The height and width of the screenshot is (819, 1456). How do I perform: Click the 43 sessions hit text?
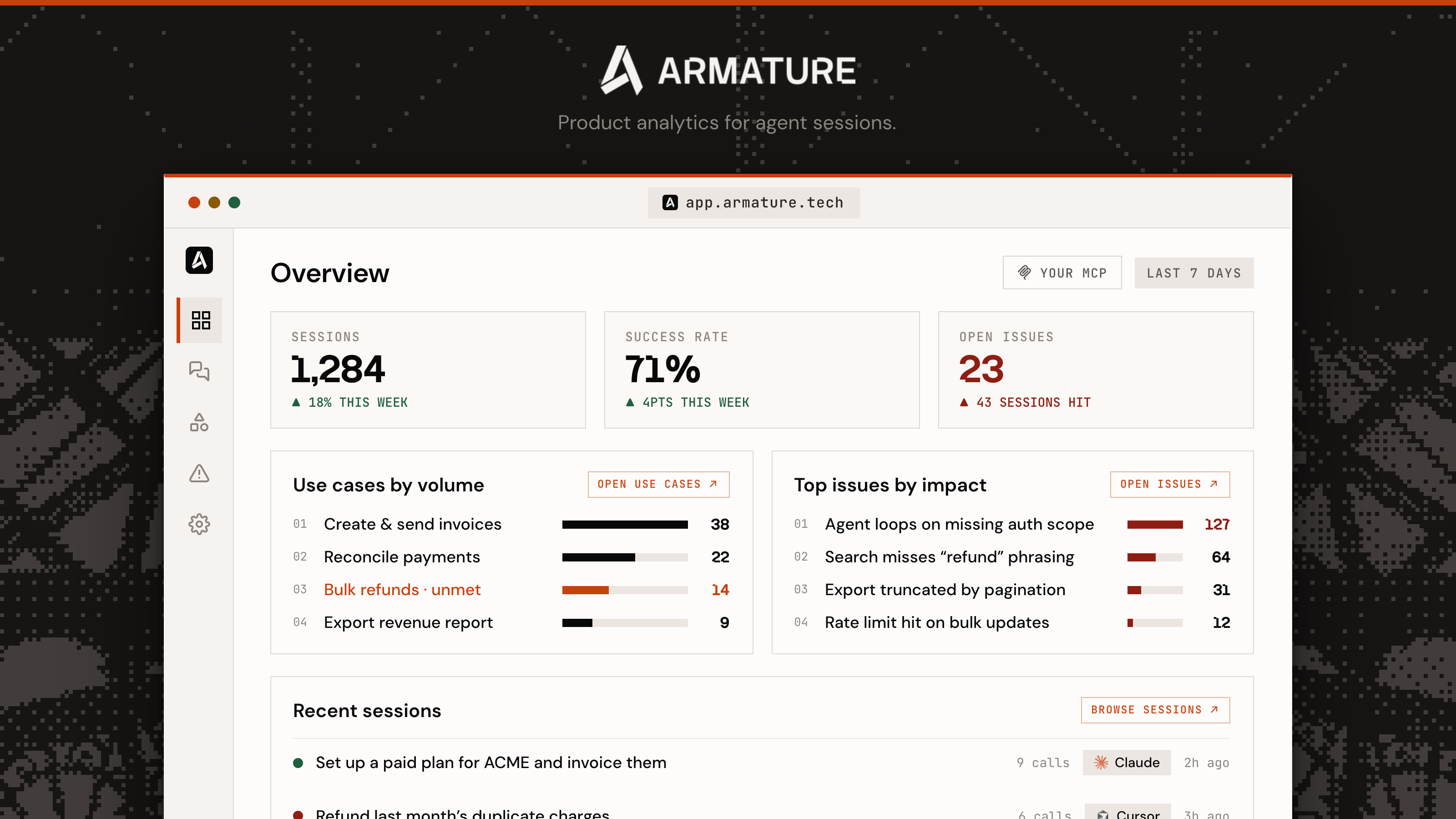[x=1033, y=402]
